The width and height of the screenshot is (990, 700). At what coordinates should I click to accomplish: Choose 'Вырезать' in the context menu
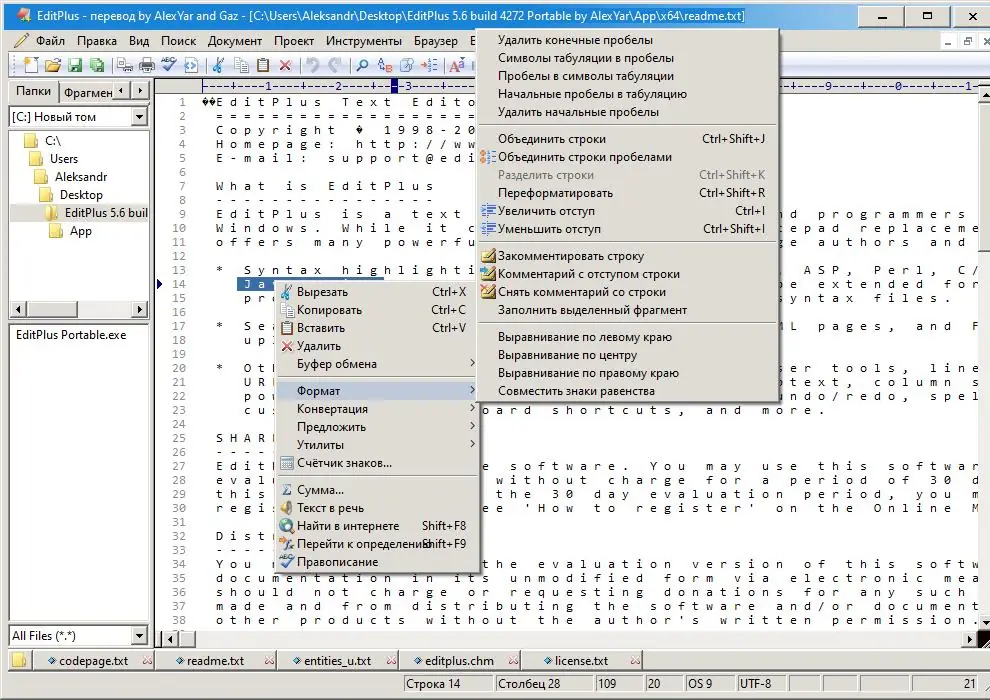(x=376, y=292)
